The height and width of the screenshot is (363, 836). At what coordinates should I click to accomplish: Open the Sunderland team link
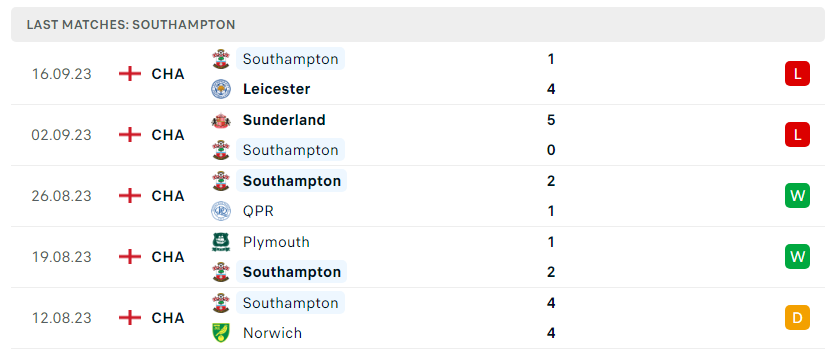284,120
